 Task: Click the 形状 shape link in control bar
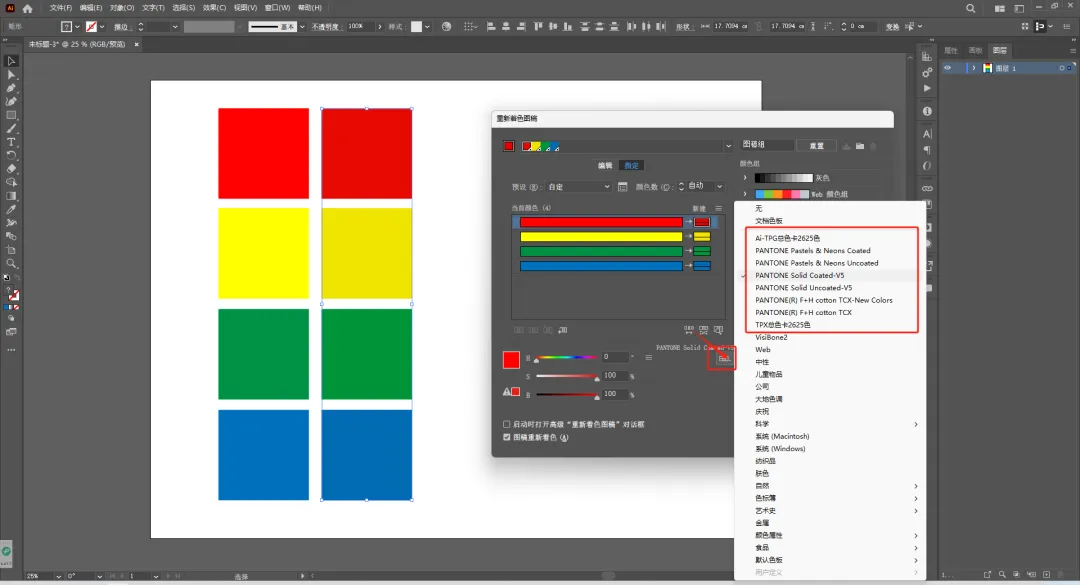(683, 27)
